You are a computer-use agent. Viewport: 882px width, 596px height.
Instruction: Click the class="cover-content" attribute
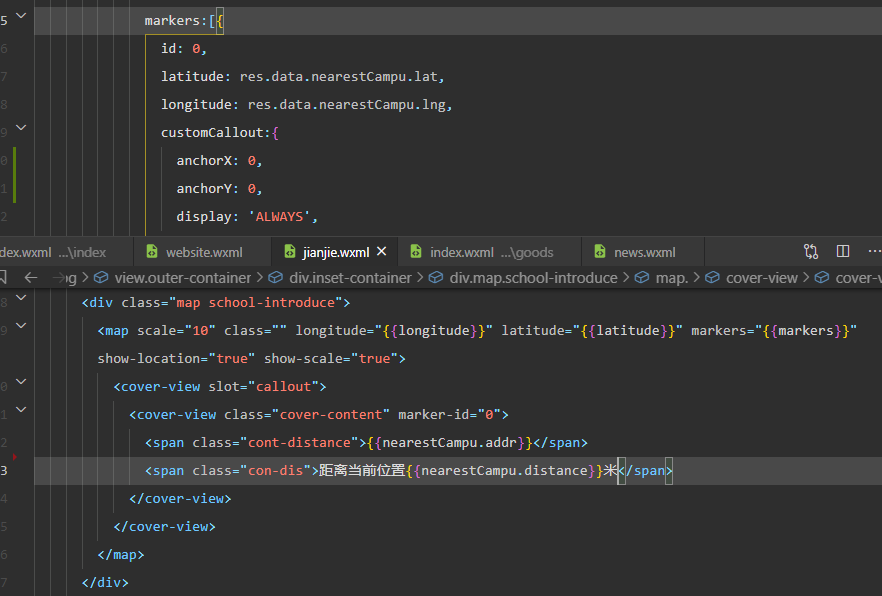coord(307,415)
